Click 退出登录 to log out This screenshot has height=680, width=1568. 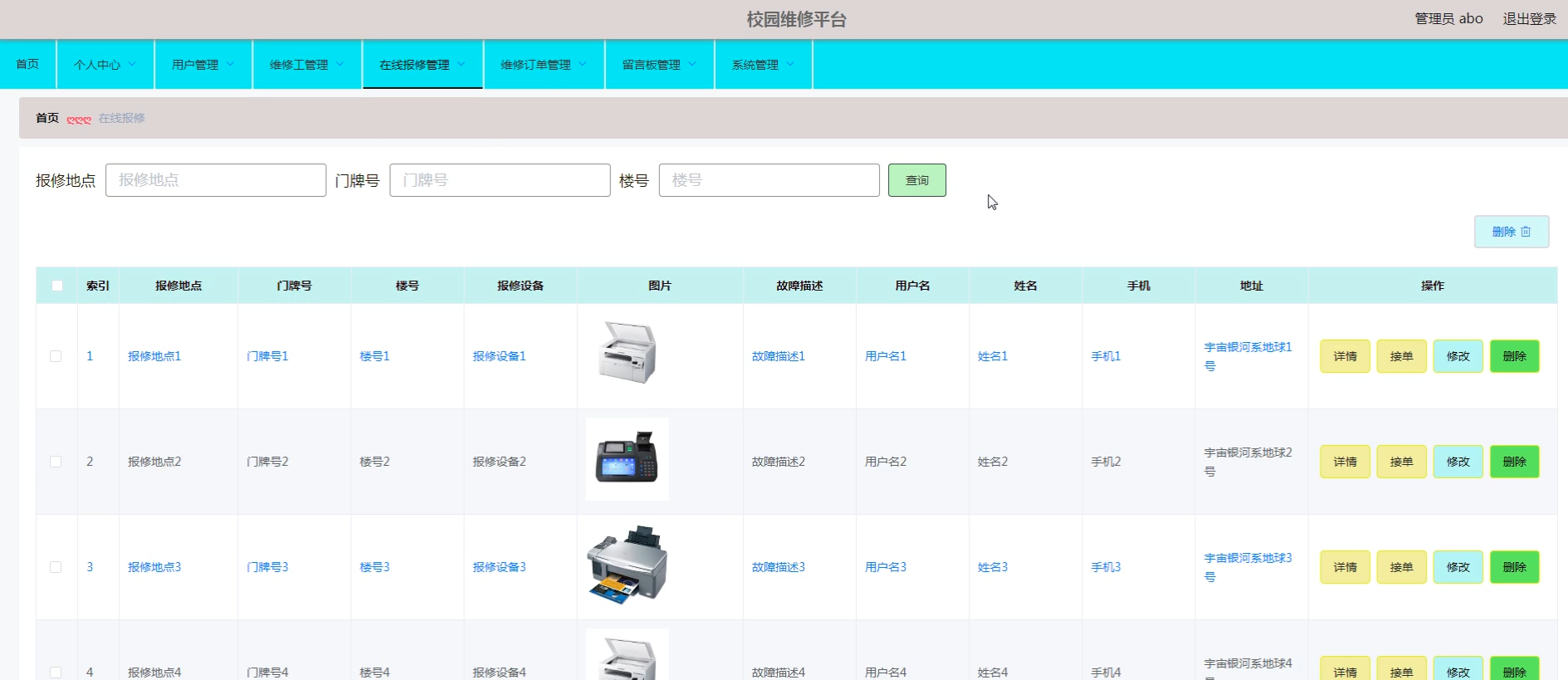(1529, 18)
